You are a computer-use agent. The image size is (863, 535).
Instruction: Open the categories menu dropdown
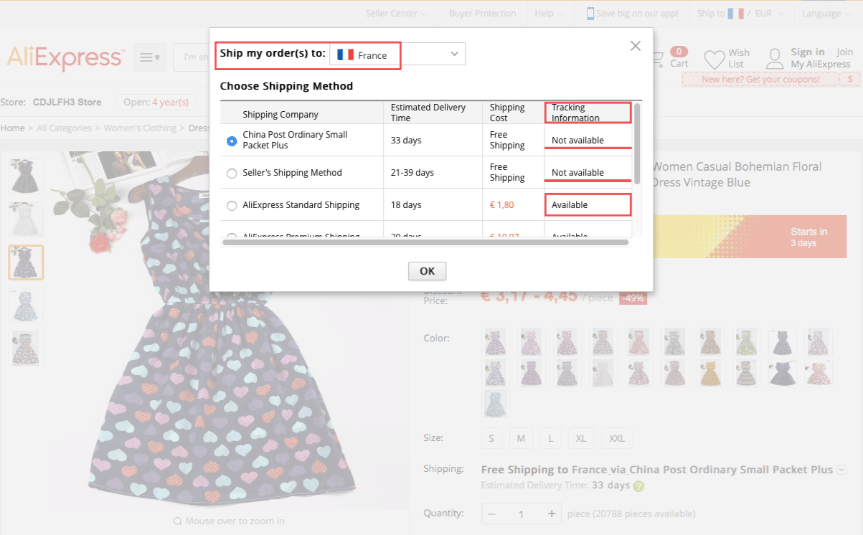click(x=149, y=58)
